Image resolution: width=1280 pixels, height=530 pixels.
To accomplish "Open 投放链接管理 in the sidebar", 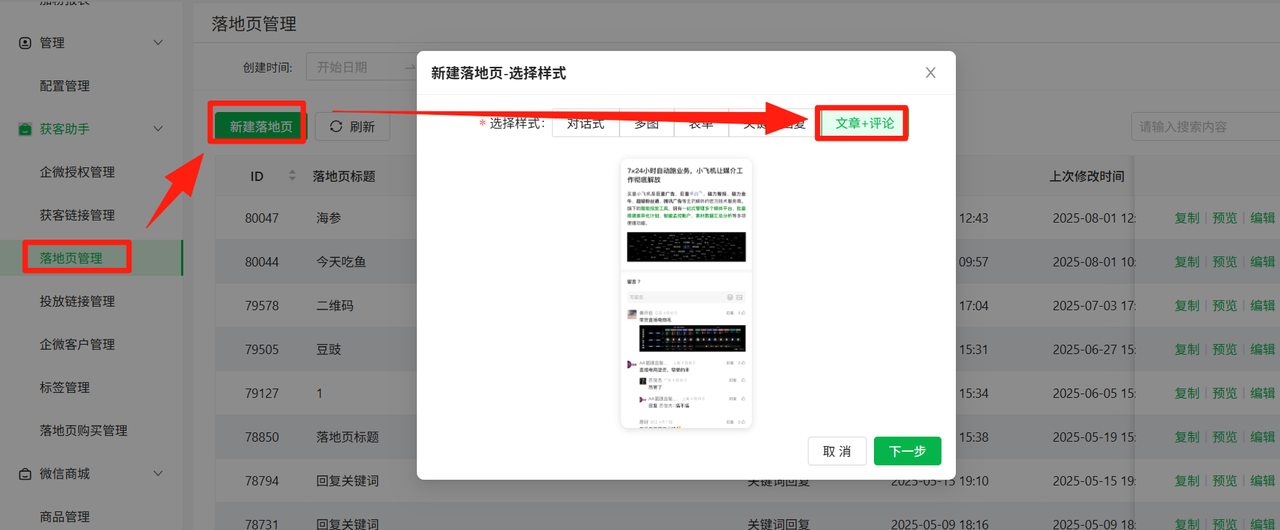I will [77, 301].
